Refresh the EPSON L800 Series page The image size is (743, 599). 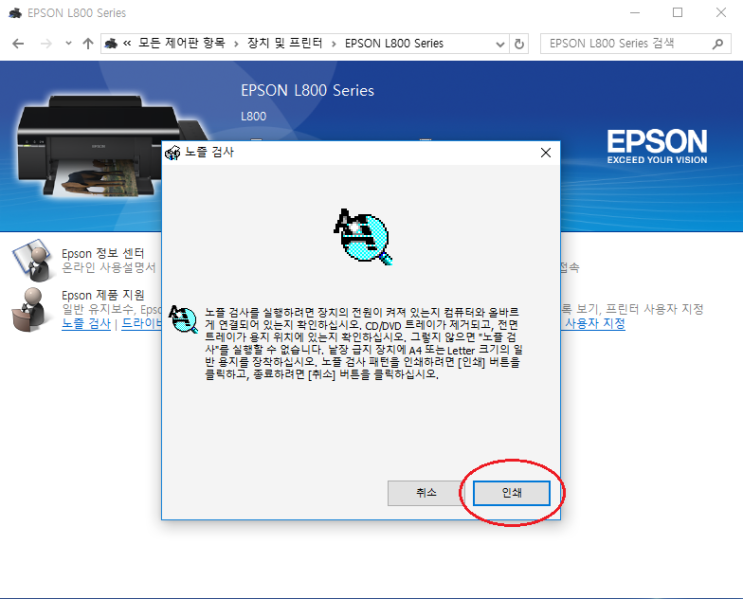[519, 44]
